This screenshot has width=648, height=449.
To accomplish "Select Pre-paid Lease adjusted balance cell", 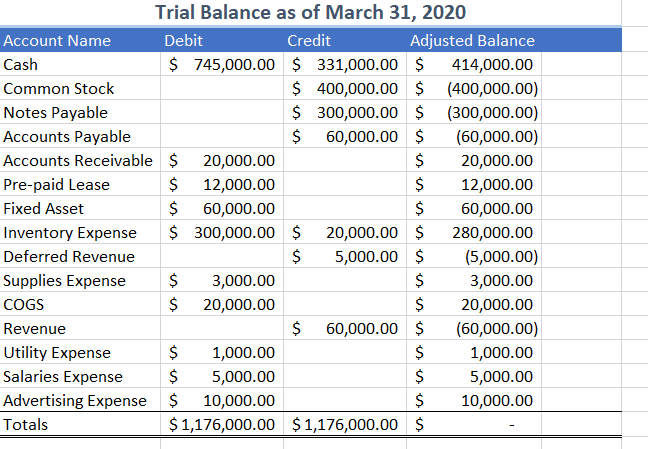I will [474, 184].
